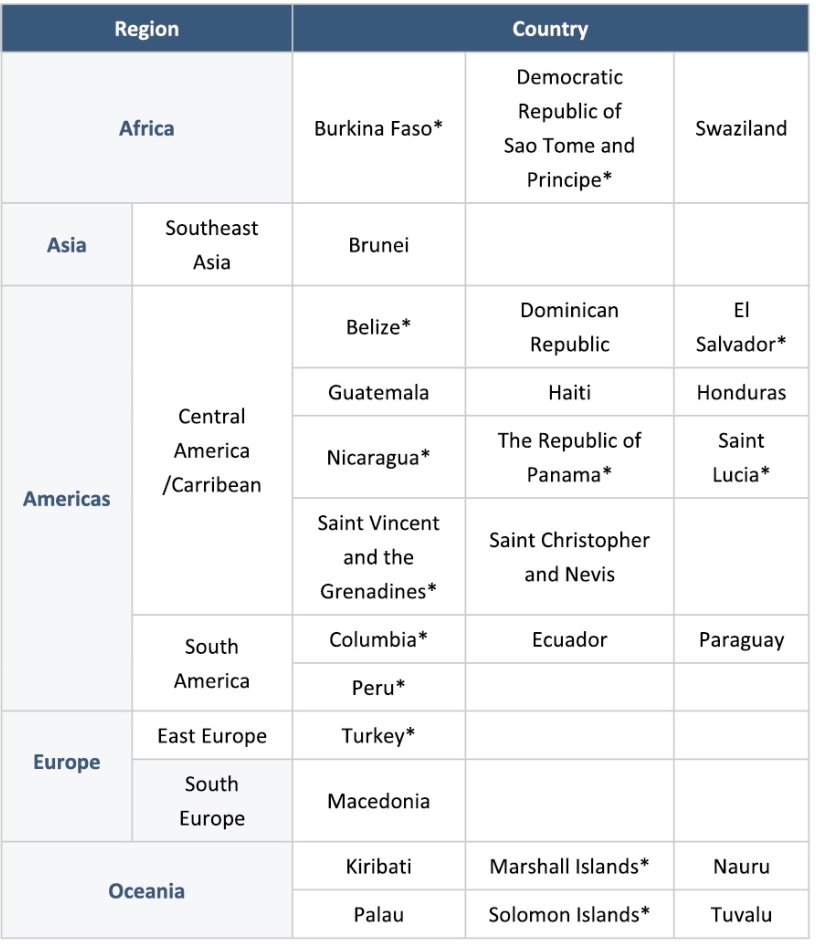Click the Burkina Faso cell

point(378,128)
